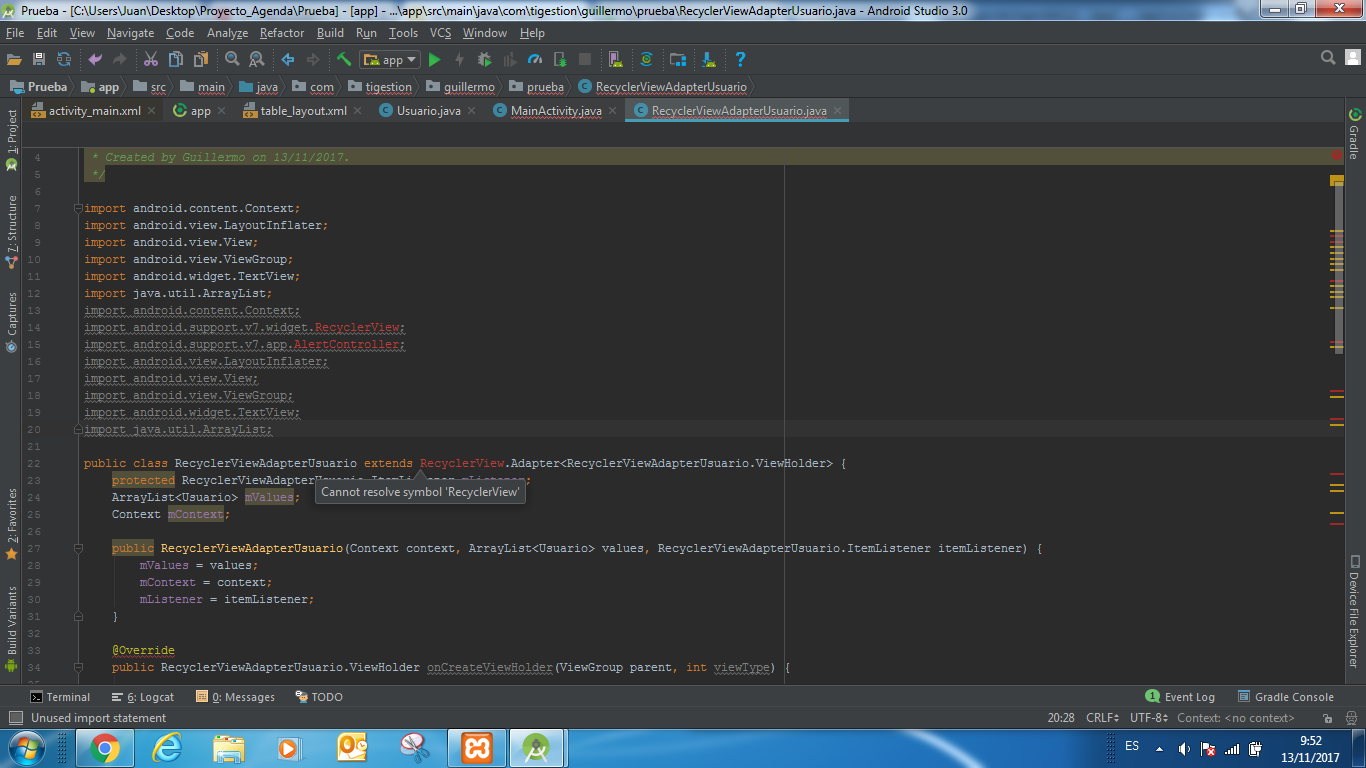Switch to the MainActivity.java tab

click(x=556, y=111)
